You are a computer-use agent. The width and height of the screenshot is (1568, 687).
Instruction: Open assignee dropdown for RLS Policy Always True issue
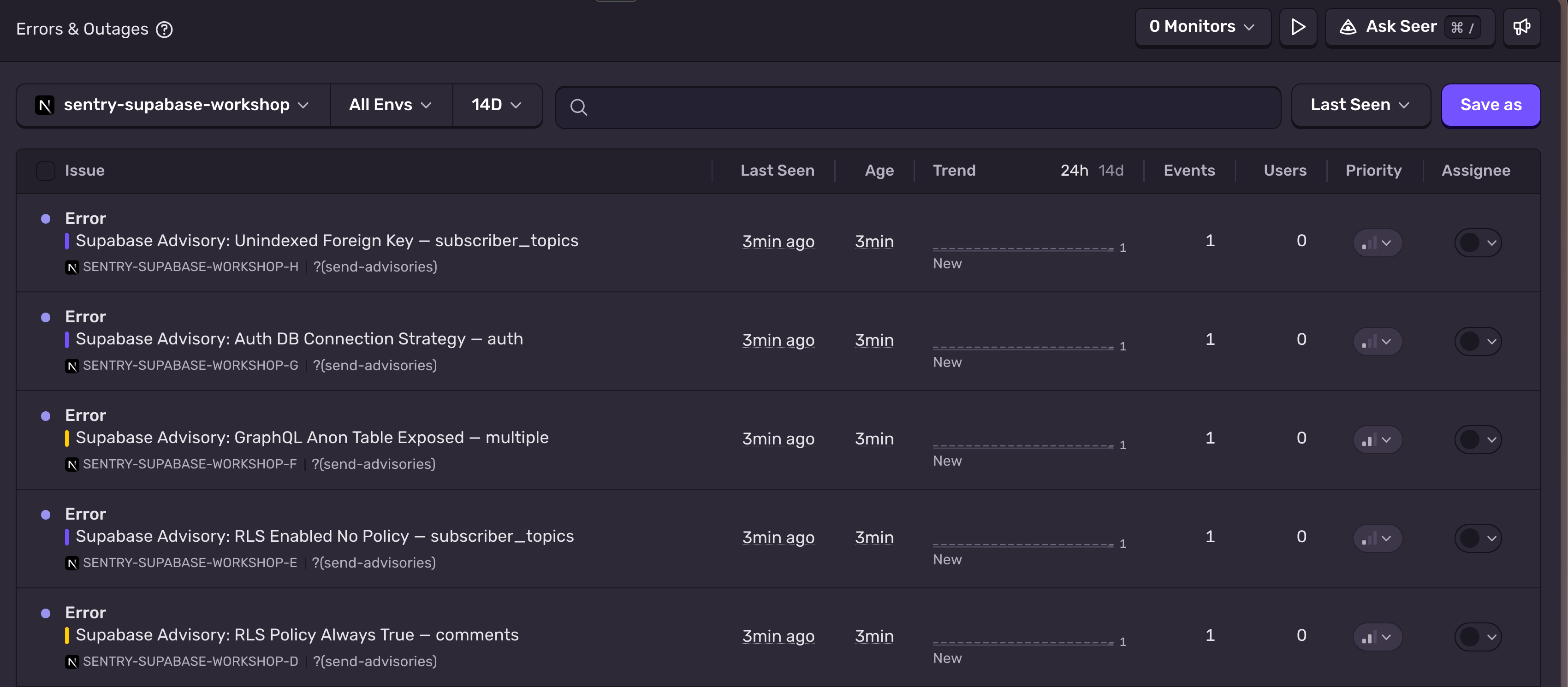coord(1478,637)
